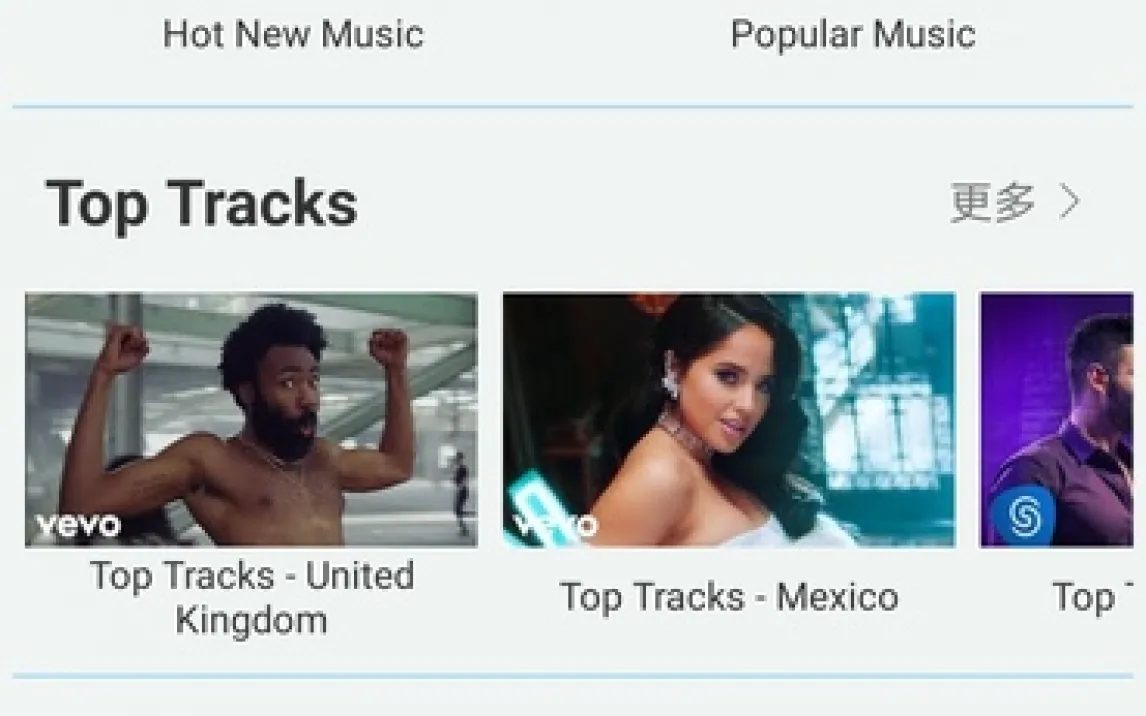
Task: Click the "Top Tracks - Mexico" caption
Action: tap(729, 597)
